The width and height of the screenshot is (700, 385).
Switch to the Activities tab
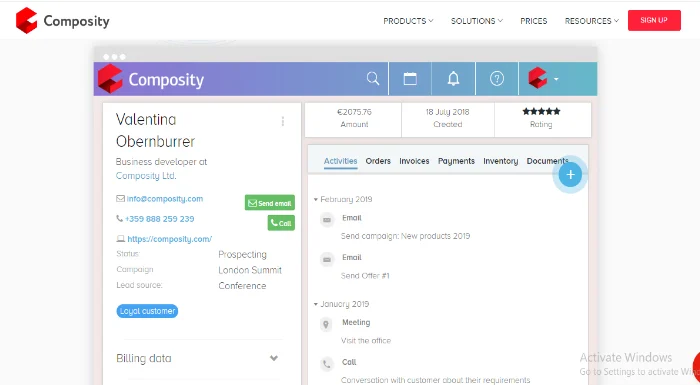pyautogui.click(x=340, y=161)
